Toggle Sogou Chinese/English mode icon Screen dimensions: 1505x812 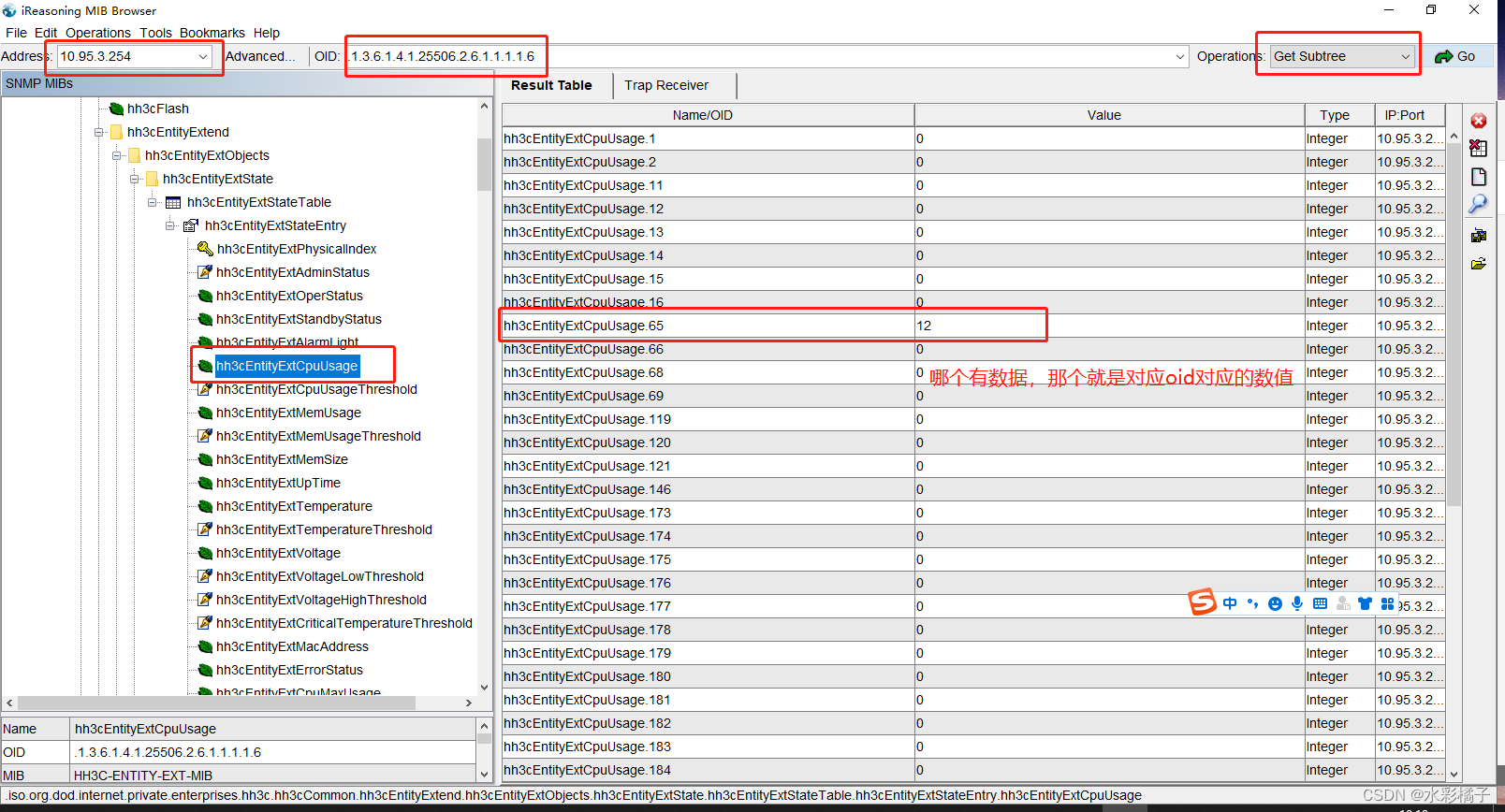point(1230,603)
